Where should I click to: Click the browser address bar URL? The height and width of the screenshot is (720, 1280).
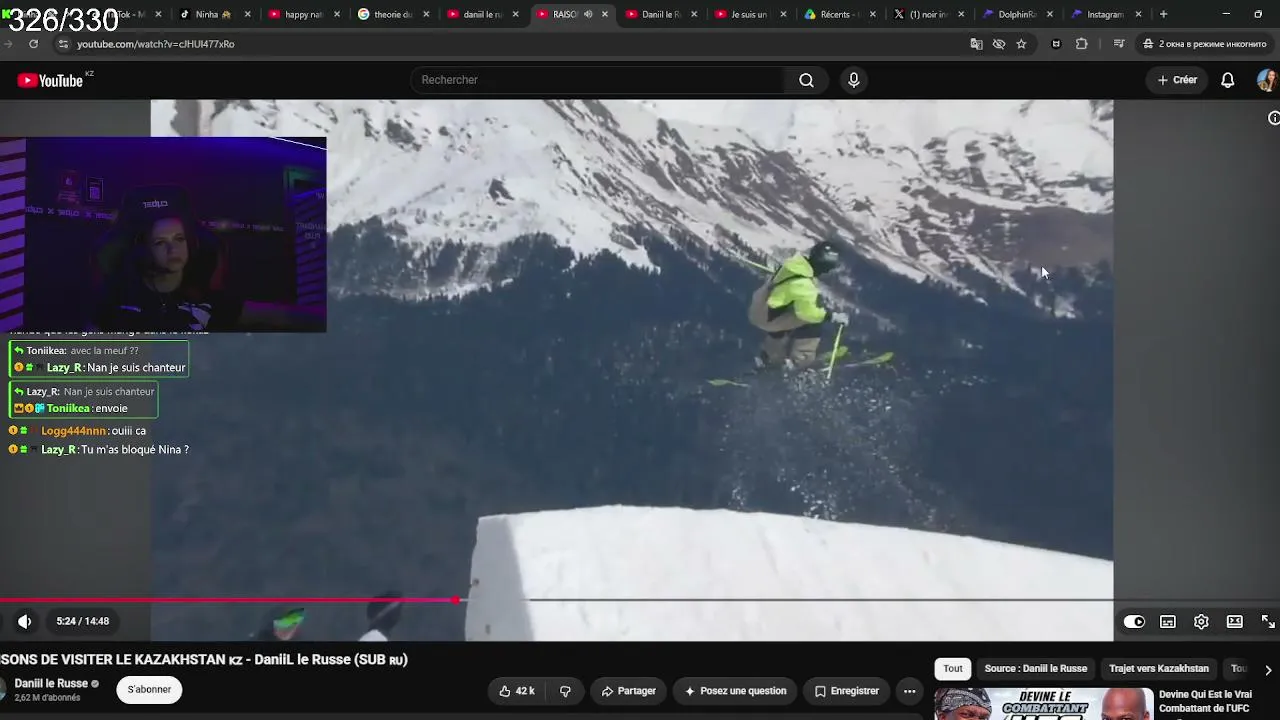156,44
